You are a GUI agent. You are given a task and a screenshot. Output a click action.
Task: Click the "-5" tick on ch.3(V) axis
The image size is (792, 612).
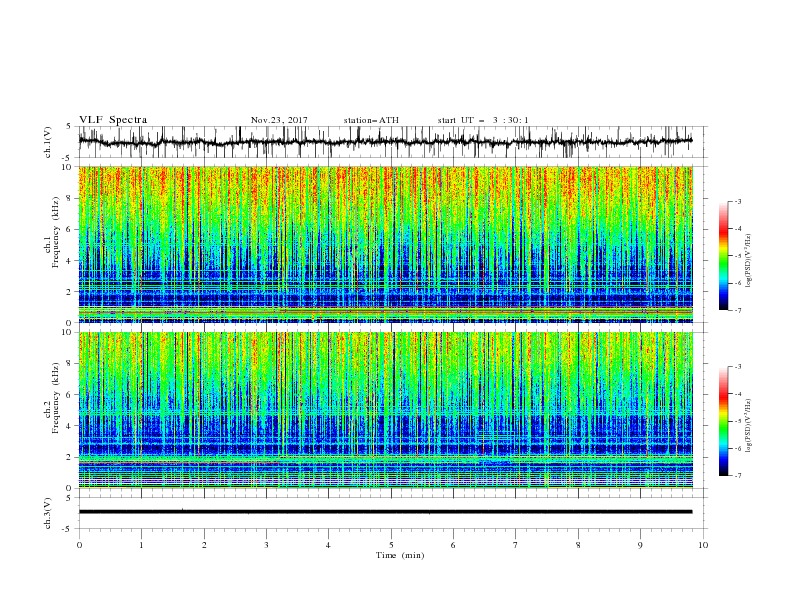coord(68,529)
